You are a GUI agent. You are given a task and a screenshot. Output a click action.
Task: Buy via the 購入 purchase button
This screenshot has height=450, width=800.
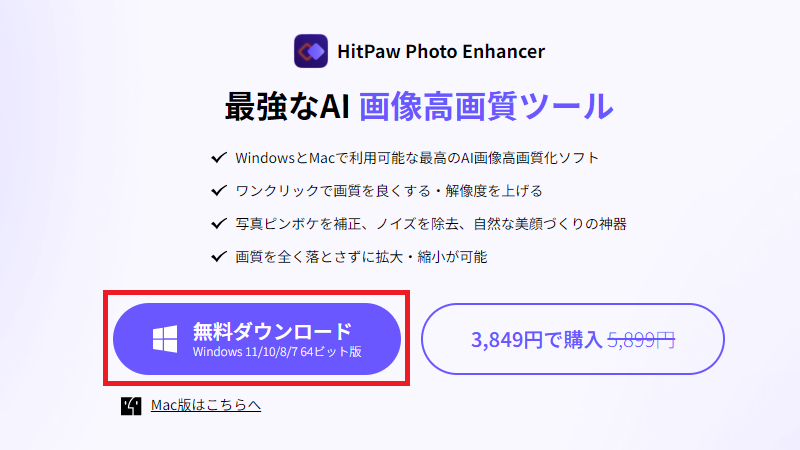[572, 339]
